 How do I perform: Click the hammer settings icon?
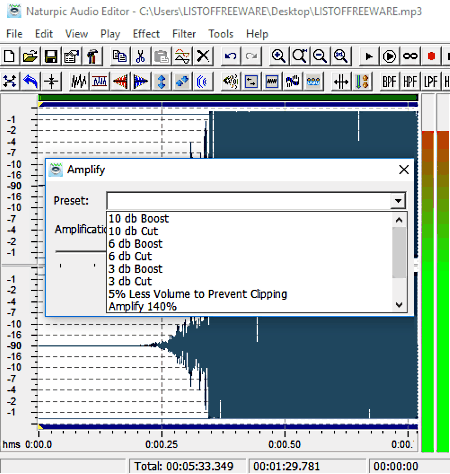click(x=92, y=56)
